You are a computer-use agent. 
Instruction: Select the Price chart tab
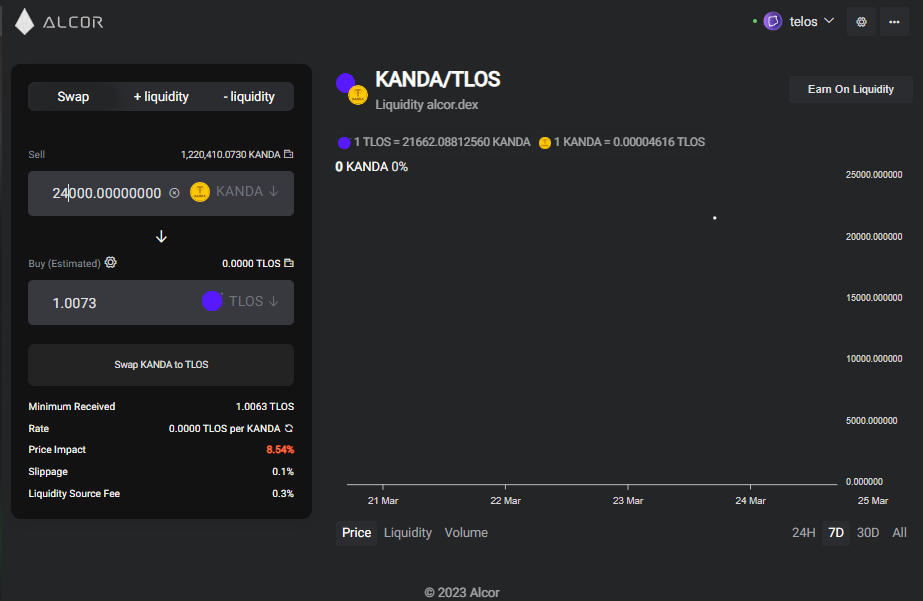[x=357, y=533]
